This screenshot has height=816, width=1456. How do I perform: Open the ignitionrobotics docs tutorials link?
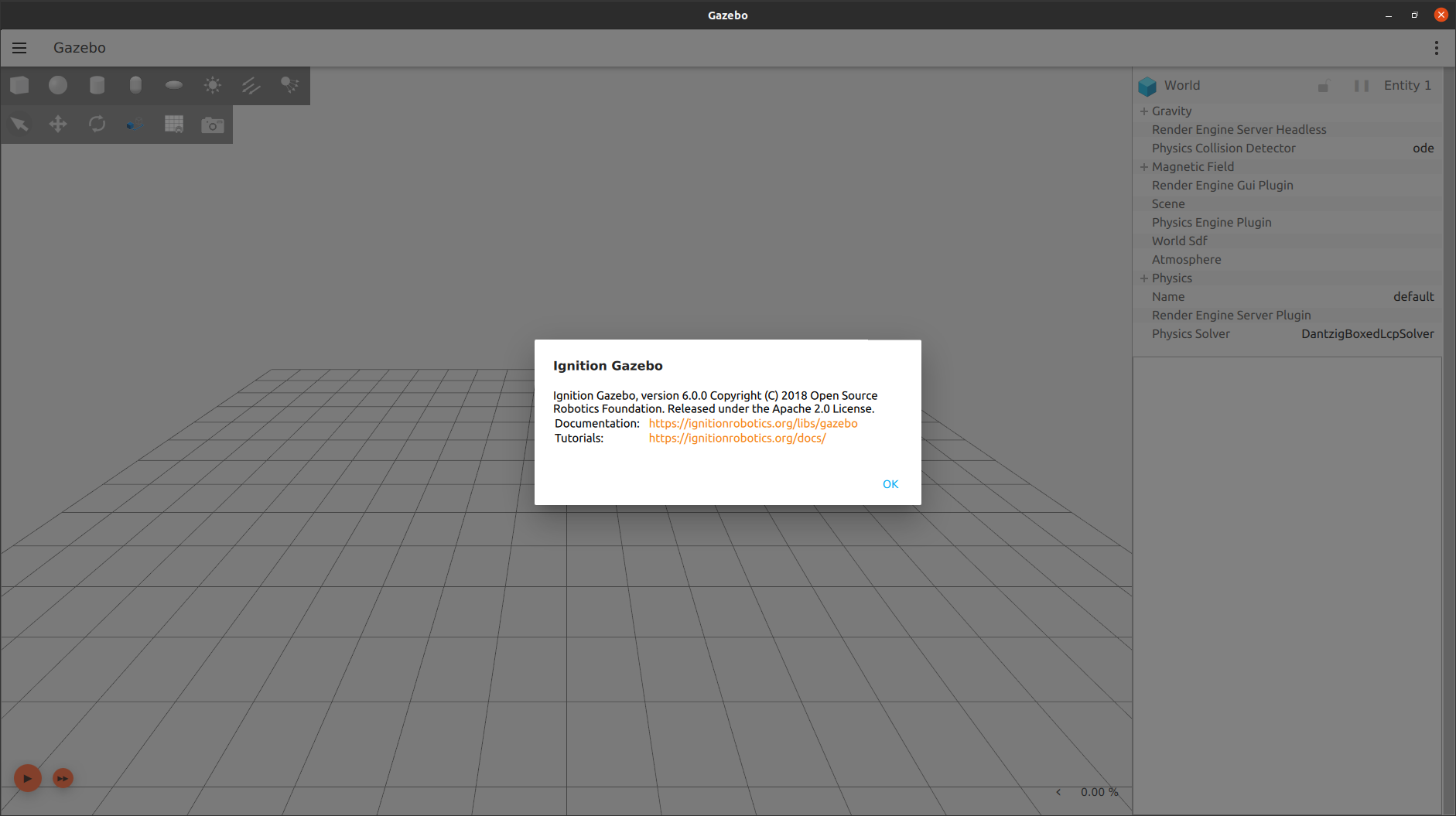737,439
